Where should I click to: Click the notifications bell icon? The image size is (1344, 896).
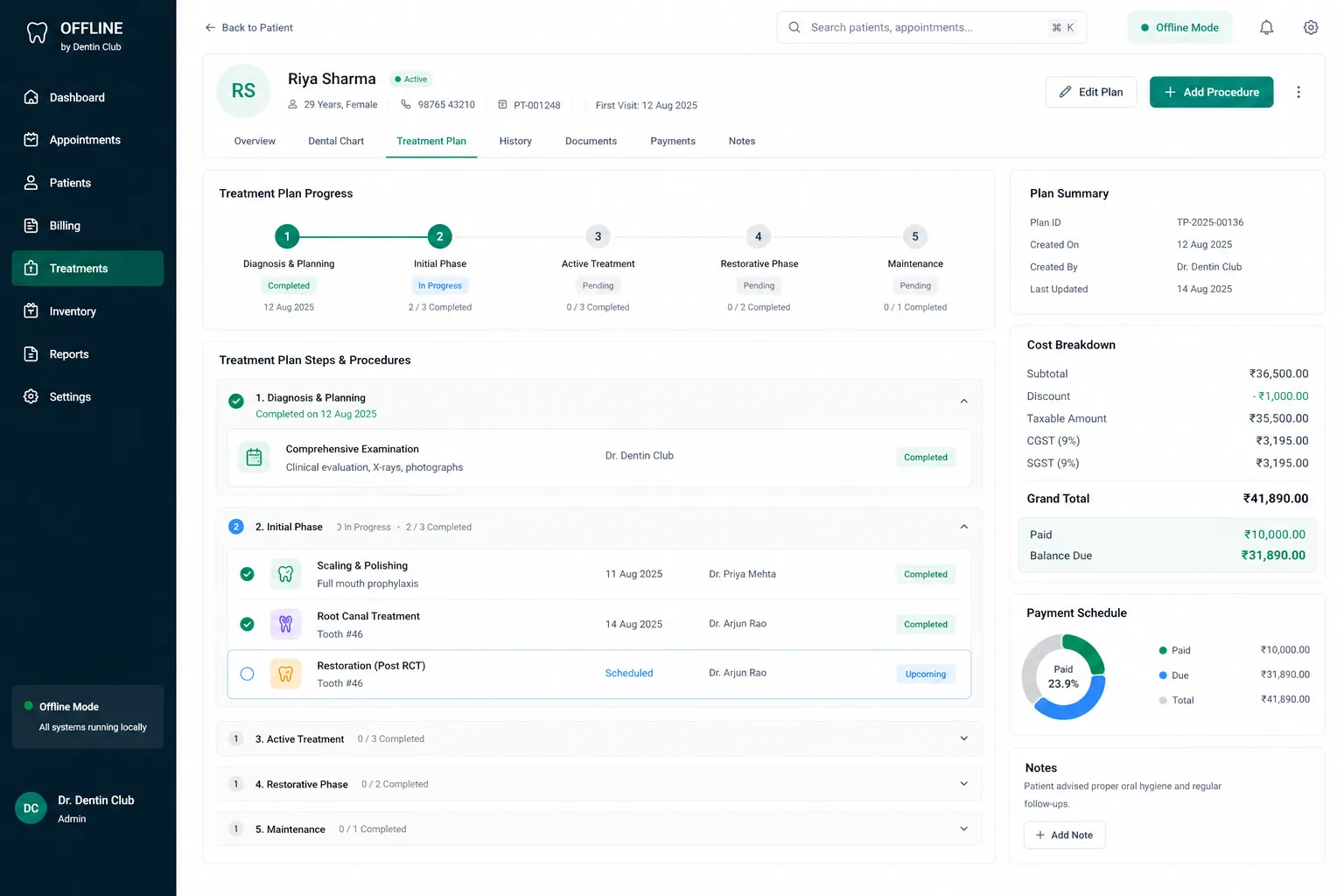click(x=1266, y=28)
